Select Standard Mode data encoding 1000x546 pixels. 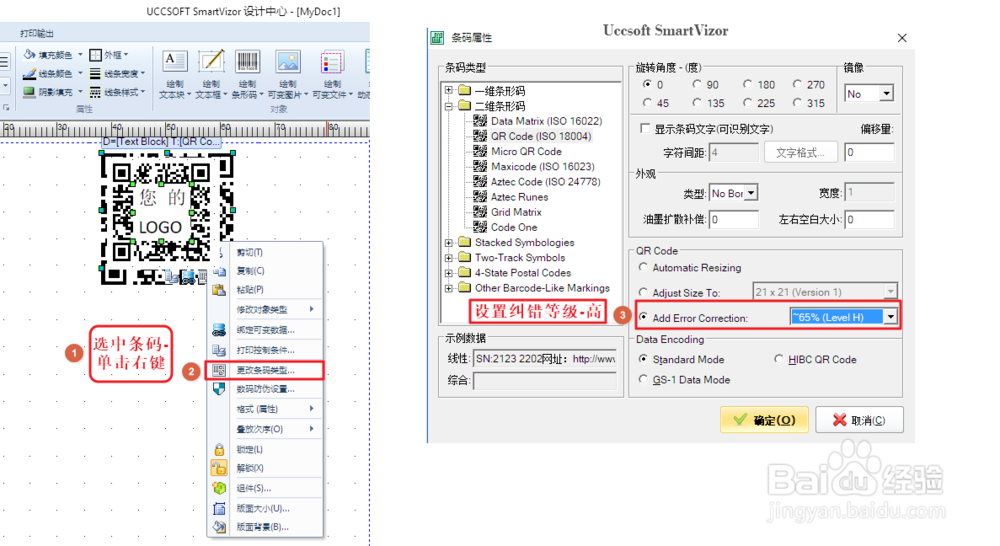coord(643,359)
